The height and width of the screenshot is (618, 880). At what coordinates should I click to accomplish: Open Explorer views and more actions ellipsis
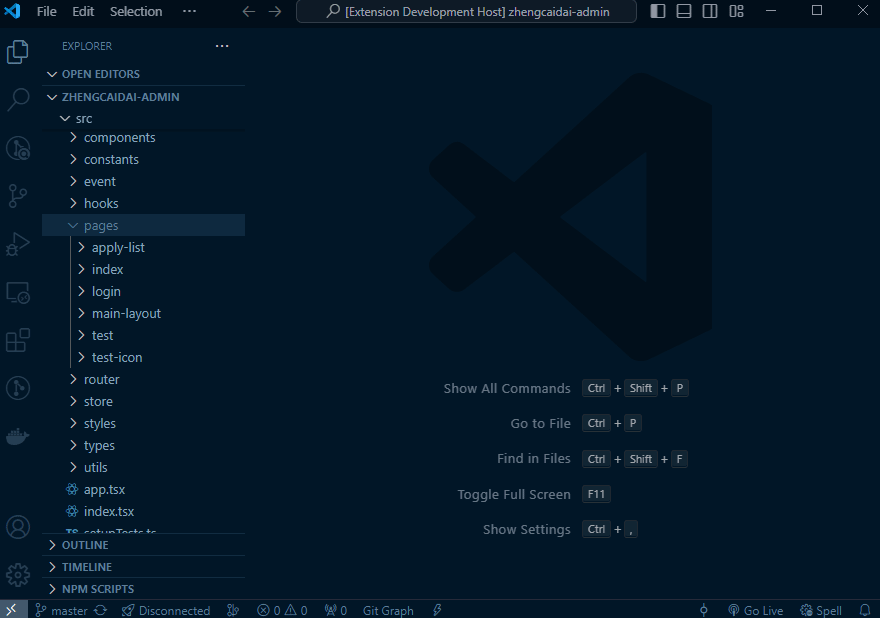pyautogui.click(x=222, y=46)
